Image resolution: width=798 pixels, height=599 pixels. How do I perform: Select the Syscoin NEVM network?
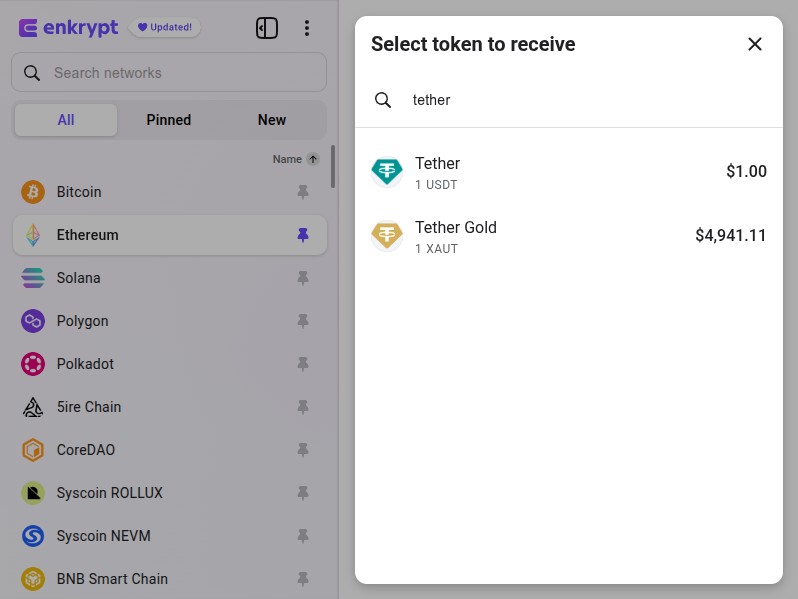tap(169, 536)
